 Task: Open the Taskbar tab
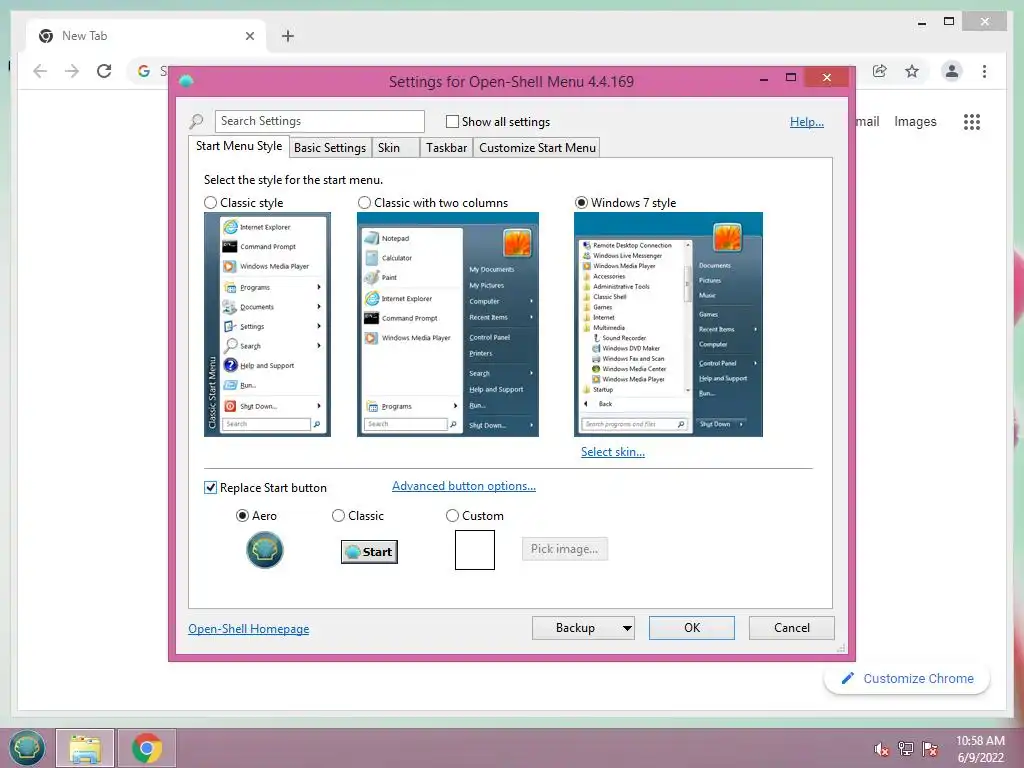[x=446, y=148]
